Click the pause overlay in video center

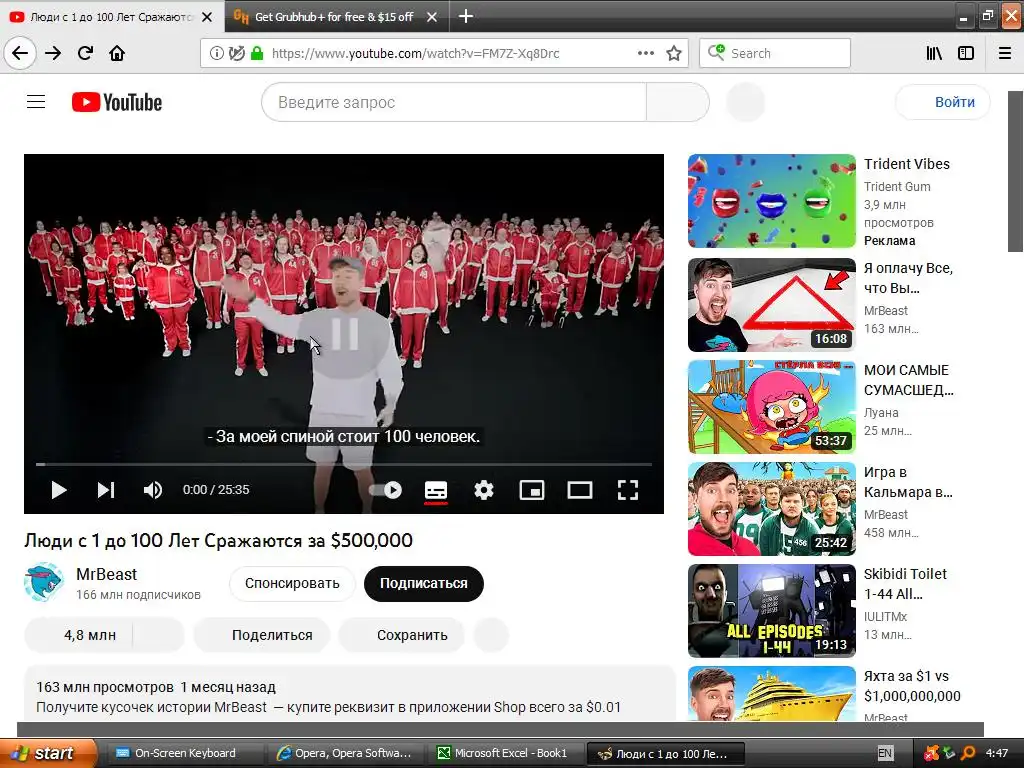click(344, 334)
